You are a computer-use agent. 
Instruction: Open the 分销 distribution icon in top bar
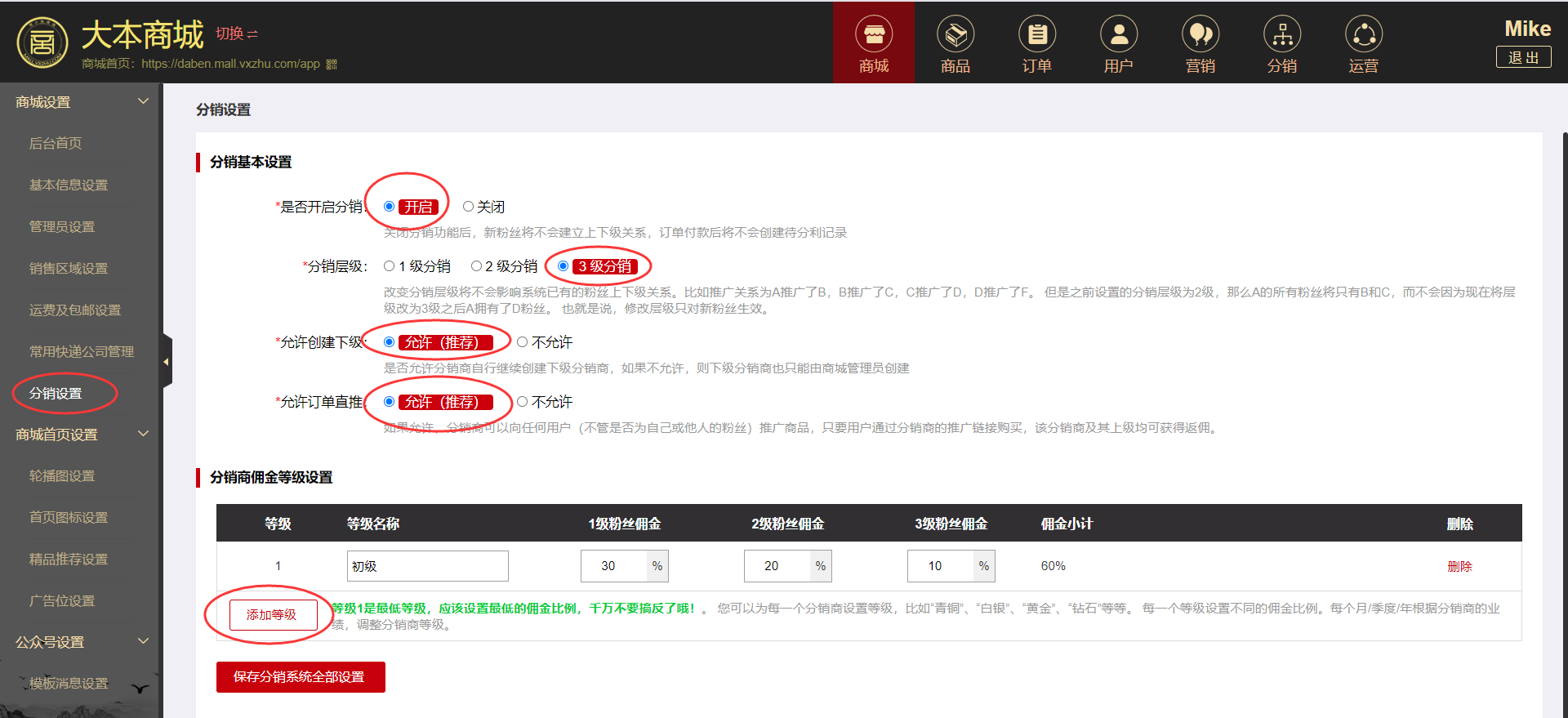[1281, 35]
